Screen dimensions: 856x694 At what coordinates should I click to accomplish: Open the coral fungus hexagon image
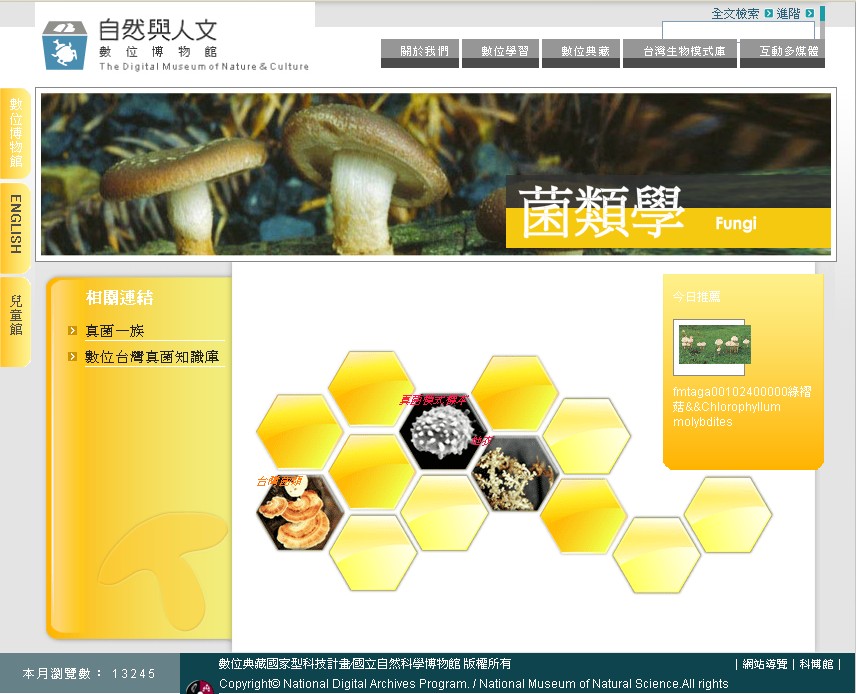[x=513, y=473]
